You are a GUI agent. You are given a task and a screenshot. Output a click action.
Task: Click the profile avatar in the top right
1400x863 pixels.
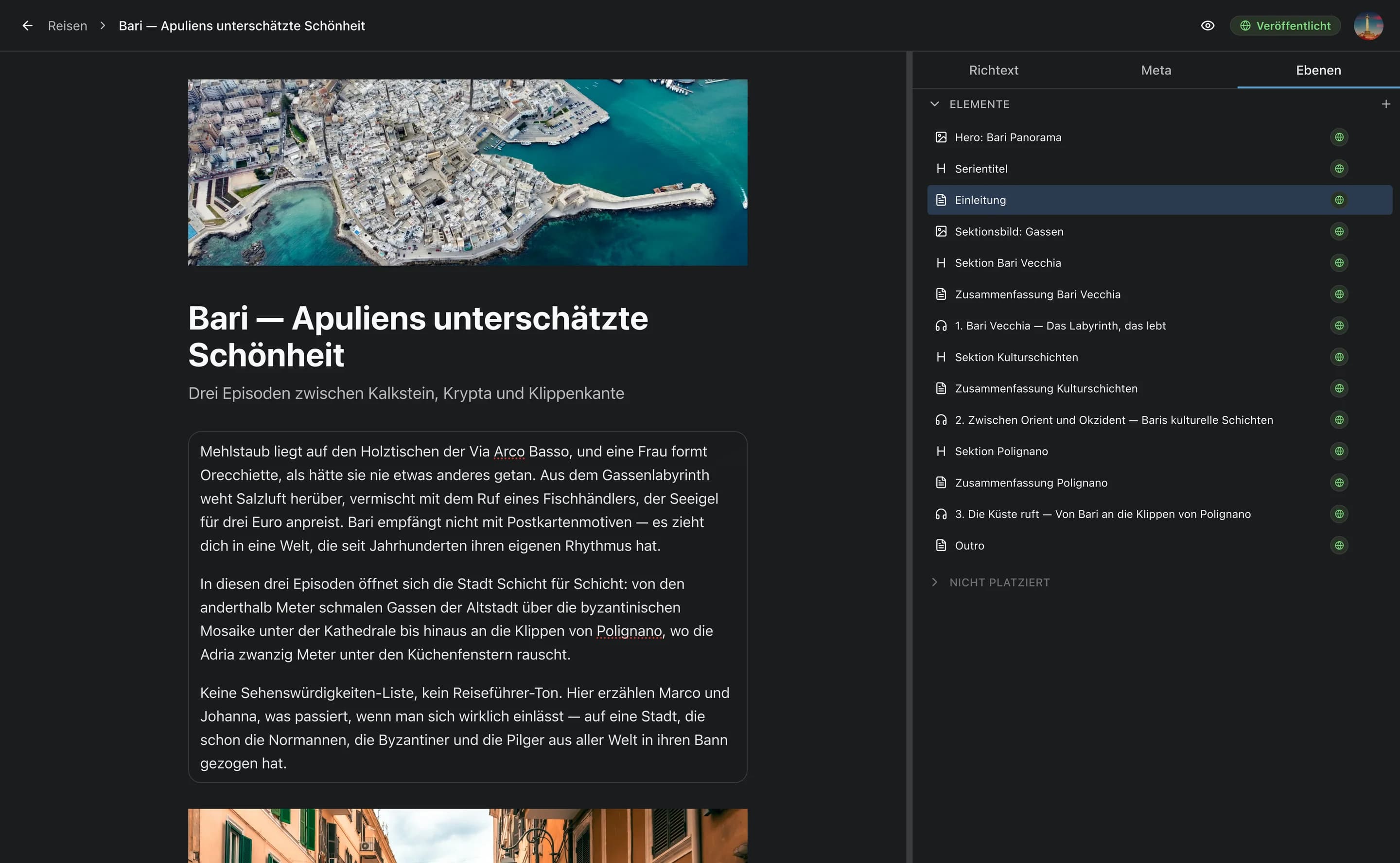pyautogui.click(x=1368, y=25)
